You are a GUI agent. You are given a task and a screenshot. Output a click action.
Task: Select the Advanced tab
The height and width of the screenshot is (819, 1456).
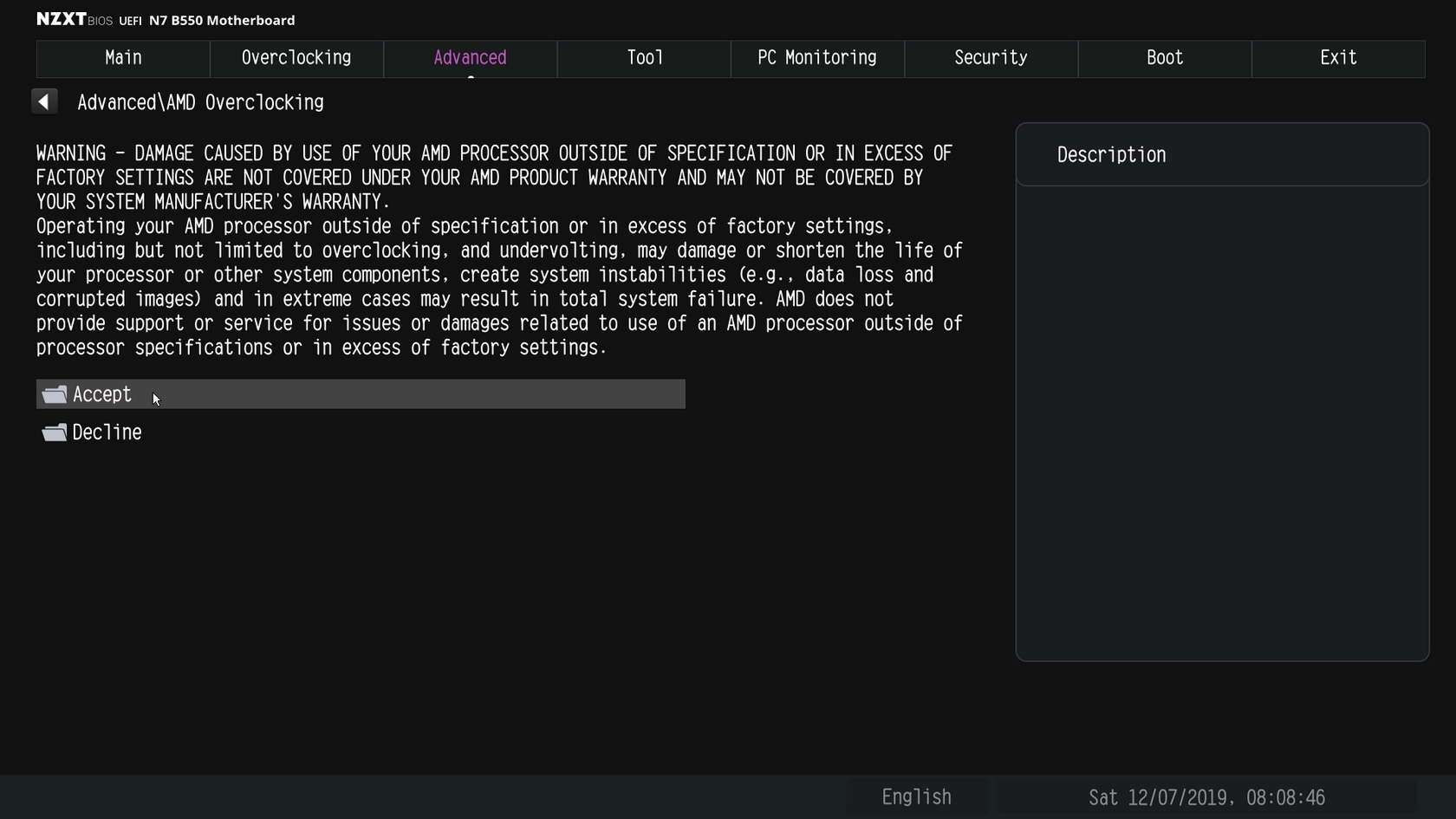pyautogui.click(x=470, y=58)
